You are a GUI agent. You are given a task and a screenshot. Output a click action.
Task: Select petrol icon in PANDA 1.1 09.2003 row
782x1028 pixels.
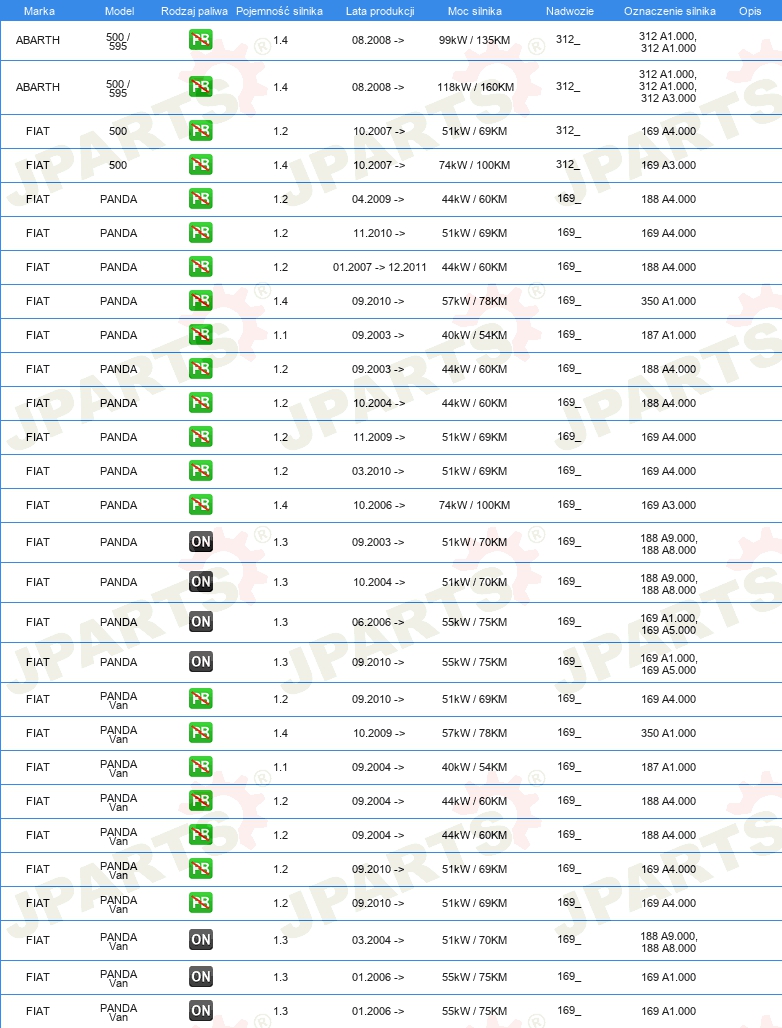201,335
